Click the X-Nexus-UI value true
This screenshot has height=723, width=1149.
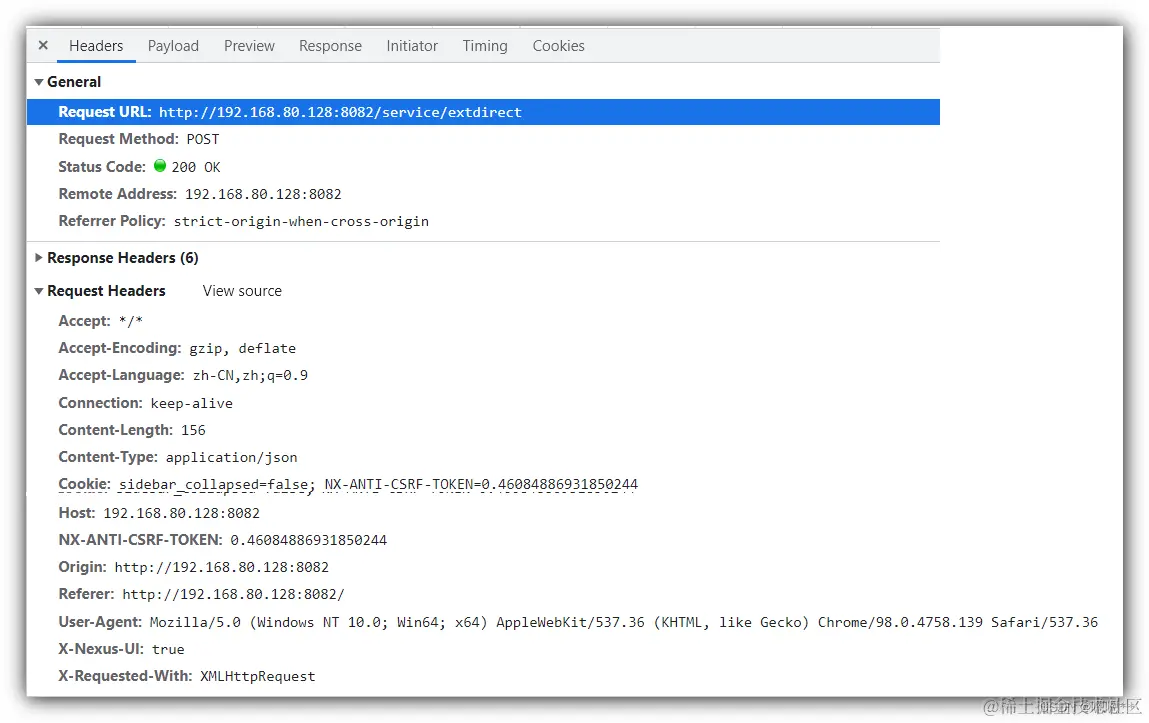click(168, 649)
